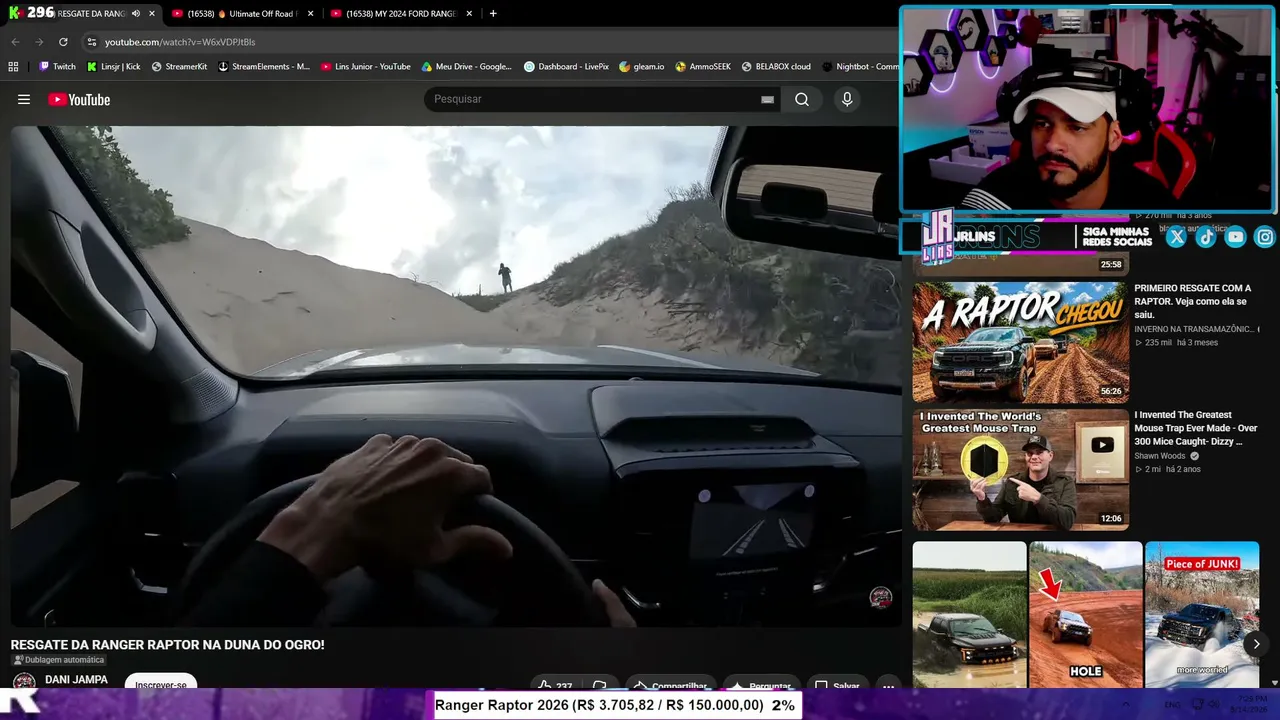Viewport: 1280px width, 720px height.
Task: Close the MY 2024 FORD RANGER tab
Action: coord(469,14)
